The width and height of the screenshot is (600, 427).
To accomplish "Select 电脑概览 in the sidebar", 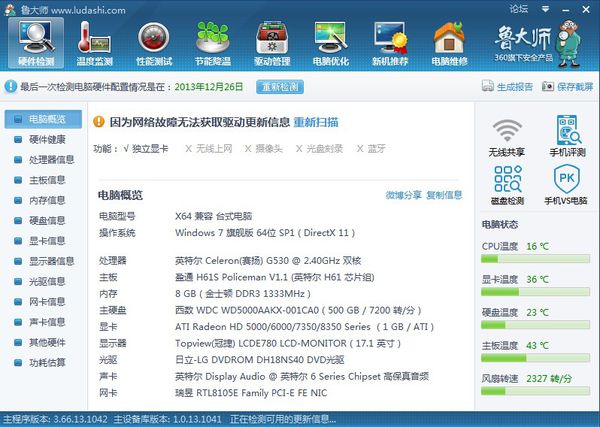I will point(46,119).
